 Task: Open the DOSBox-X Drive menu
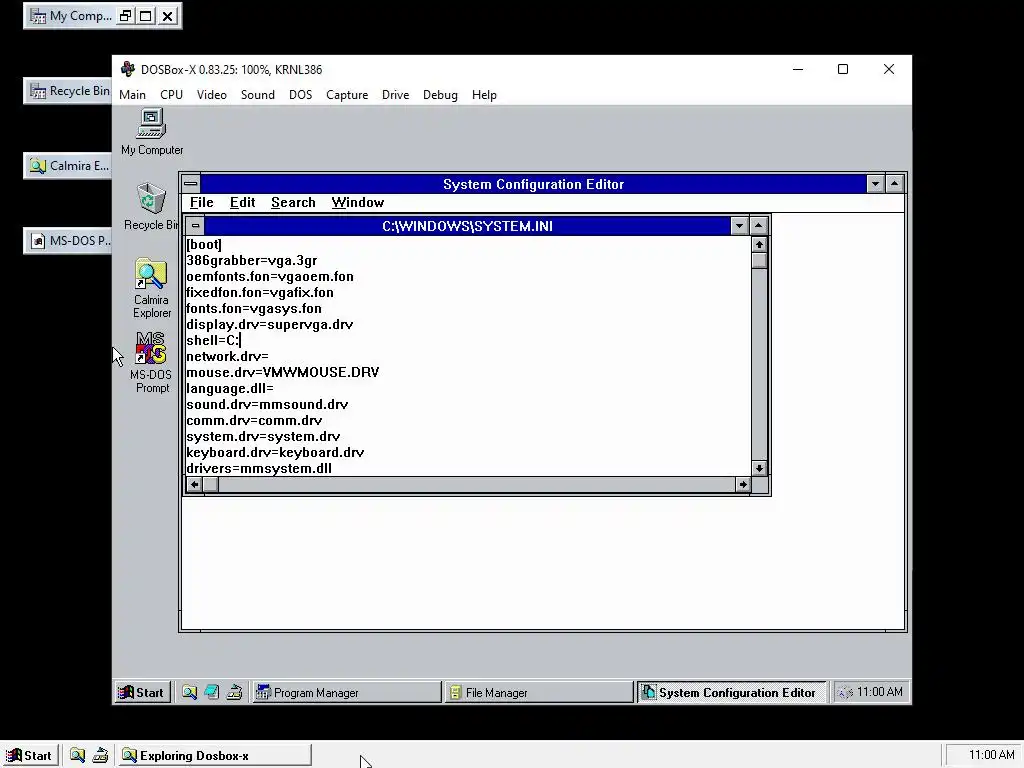point(395,95)
